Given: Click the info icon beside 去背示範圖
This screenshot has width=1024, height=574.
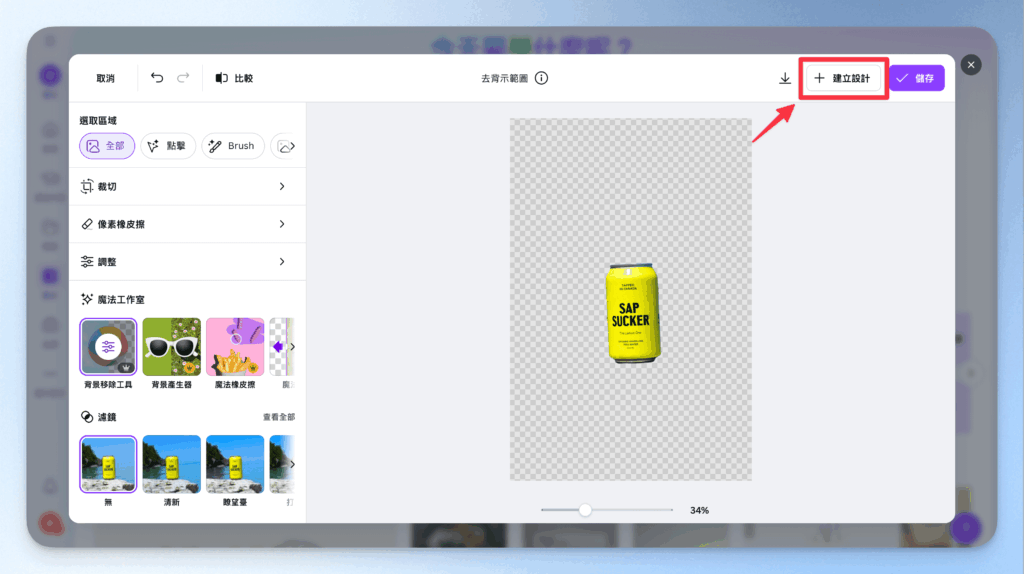Looking at the screenshot, I should coord(541,78).
